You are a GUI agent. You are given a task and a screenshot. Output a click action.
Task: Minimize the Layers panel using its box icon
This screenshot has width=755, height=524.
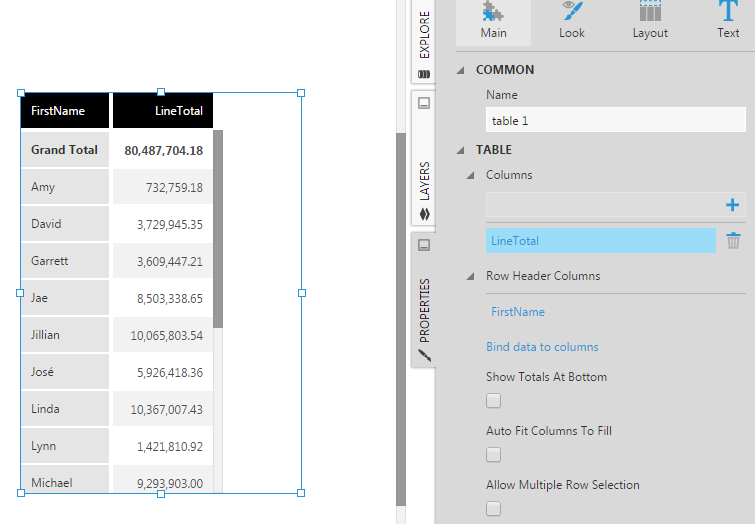pyautogui.click(x=424, y=103)
